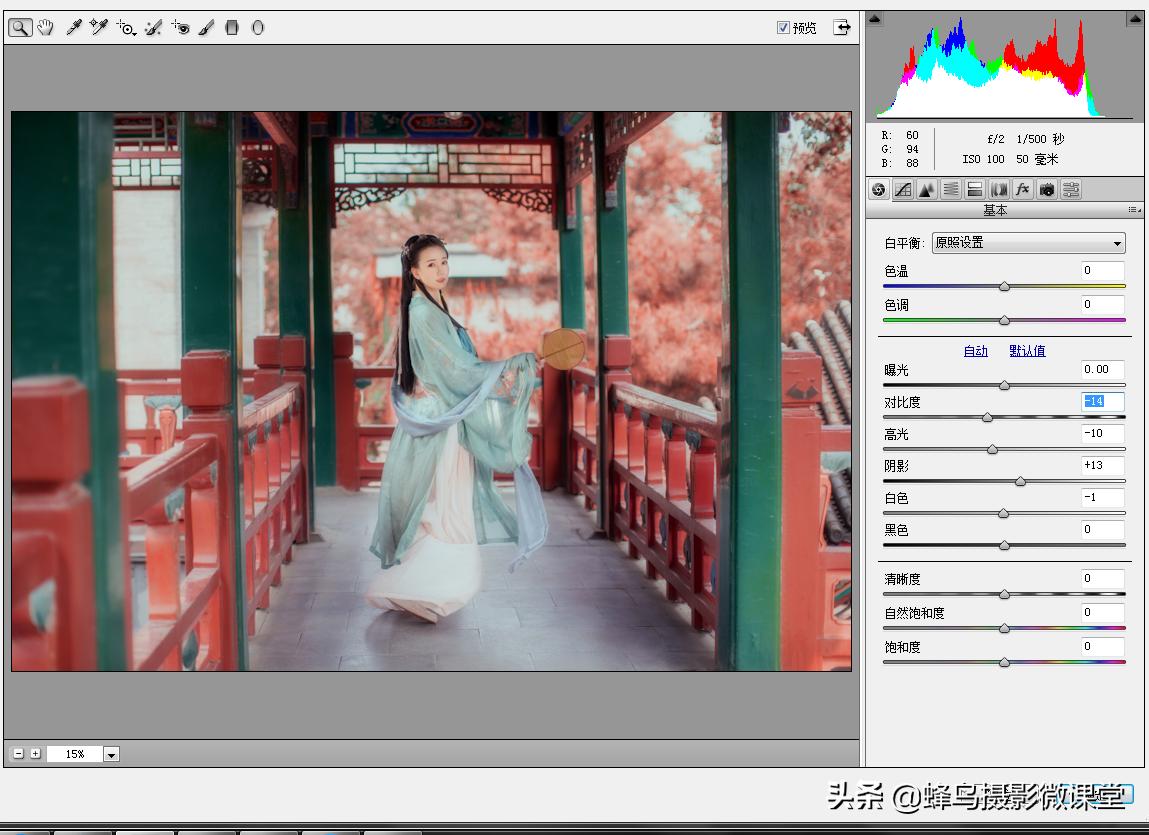Select the Adjustment Brush tool
This screenshot has width=1149, height=835.
point(206,28)
